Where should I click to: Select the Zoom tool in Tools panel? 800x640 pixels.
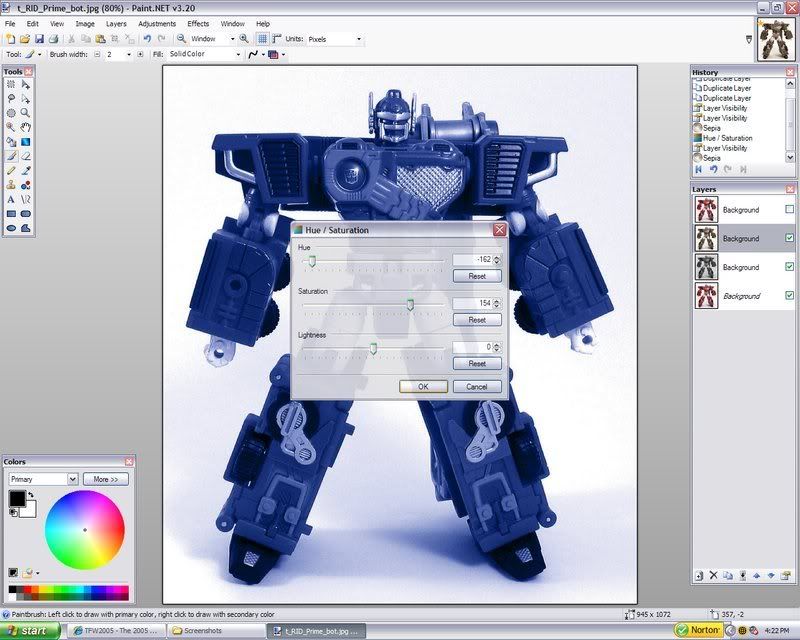(x=26, y=113)
